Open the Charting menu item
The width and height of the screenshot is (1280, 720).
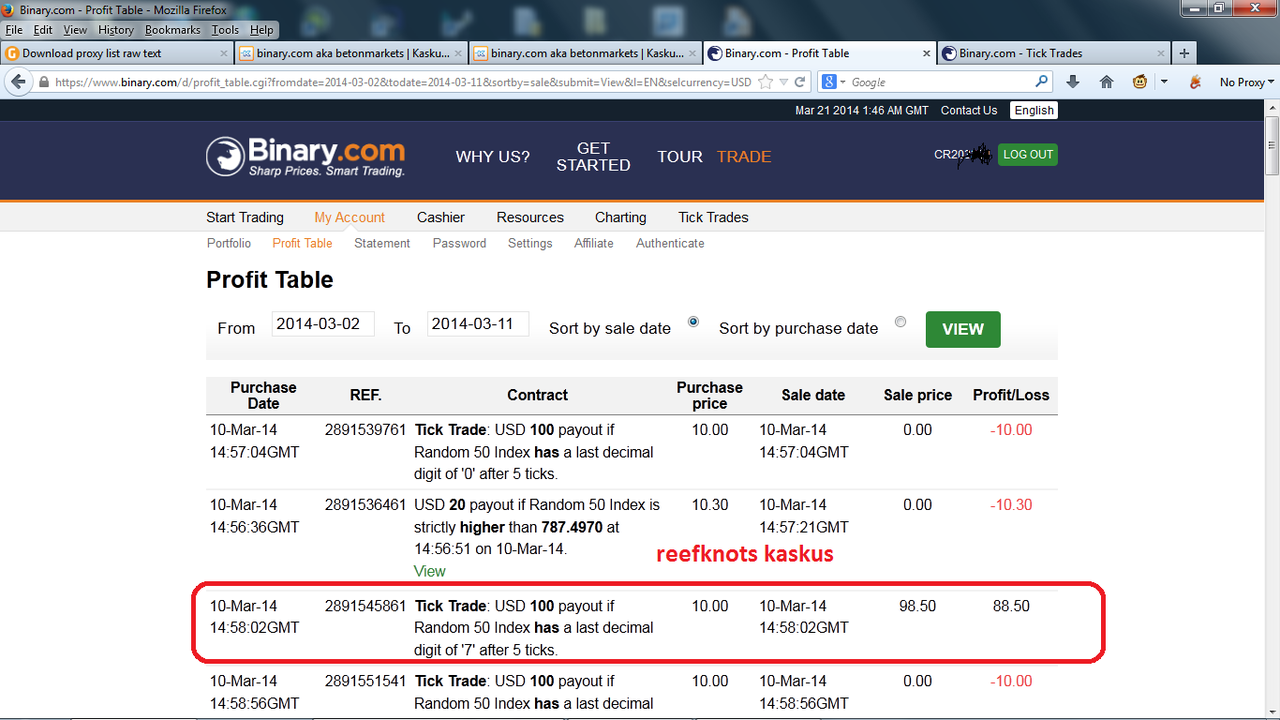(x=620, y=217)
